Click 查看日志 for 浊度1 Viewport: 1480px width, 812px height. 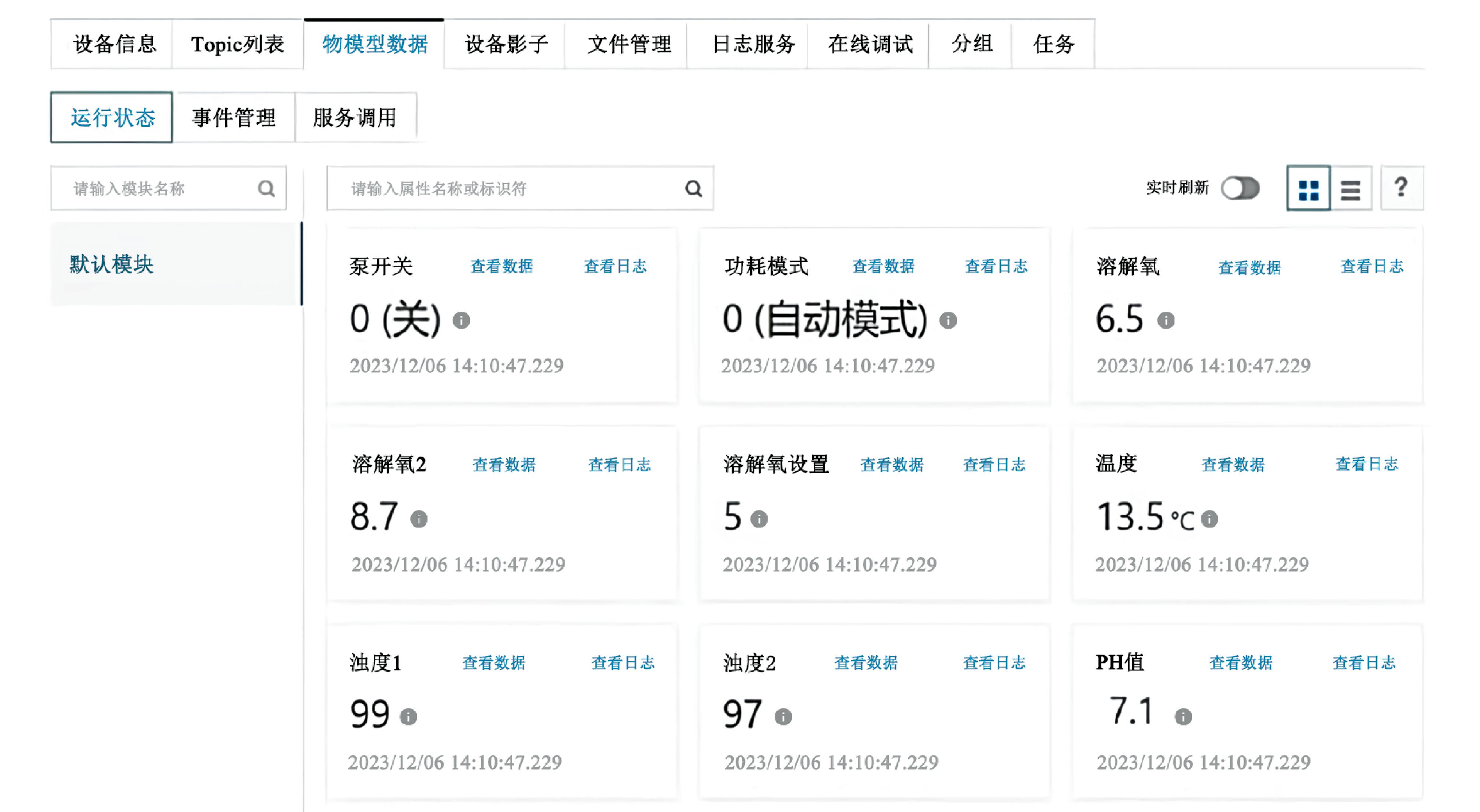(624, 663)
